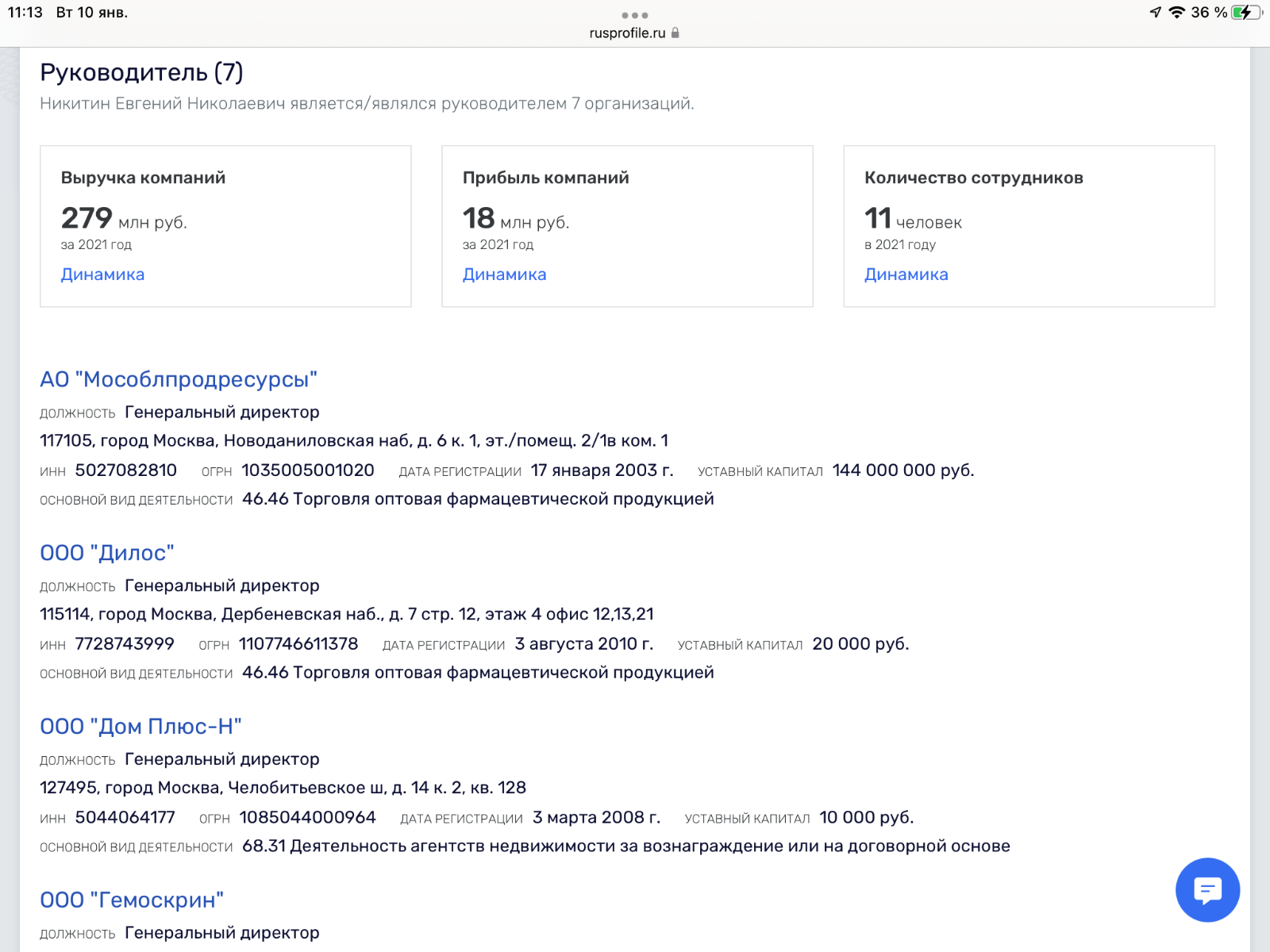
Task: Tap the Wi-Fi status icon
Action: click(x=1177, y=12)
